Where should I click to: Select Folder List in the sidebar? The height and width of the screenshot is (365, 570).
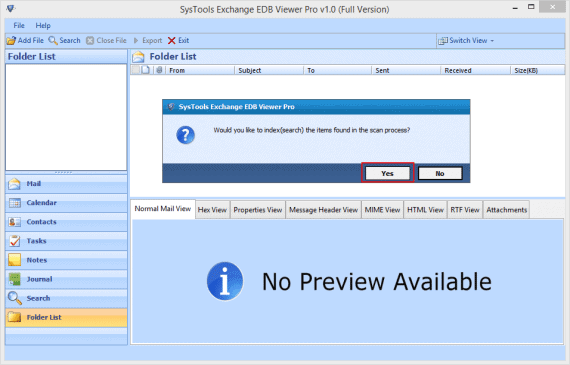(66, 317)
